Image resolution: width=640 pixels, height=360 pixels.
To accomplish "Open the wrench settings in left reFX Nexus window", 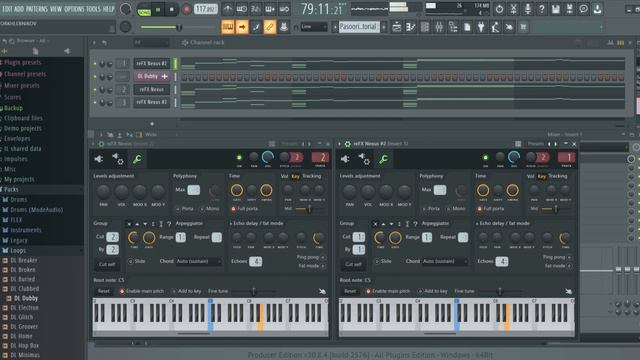I will 137,159.
